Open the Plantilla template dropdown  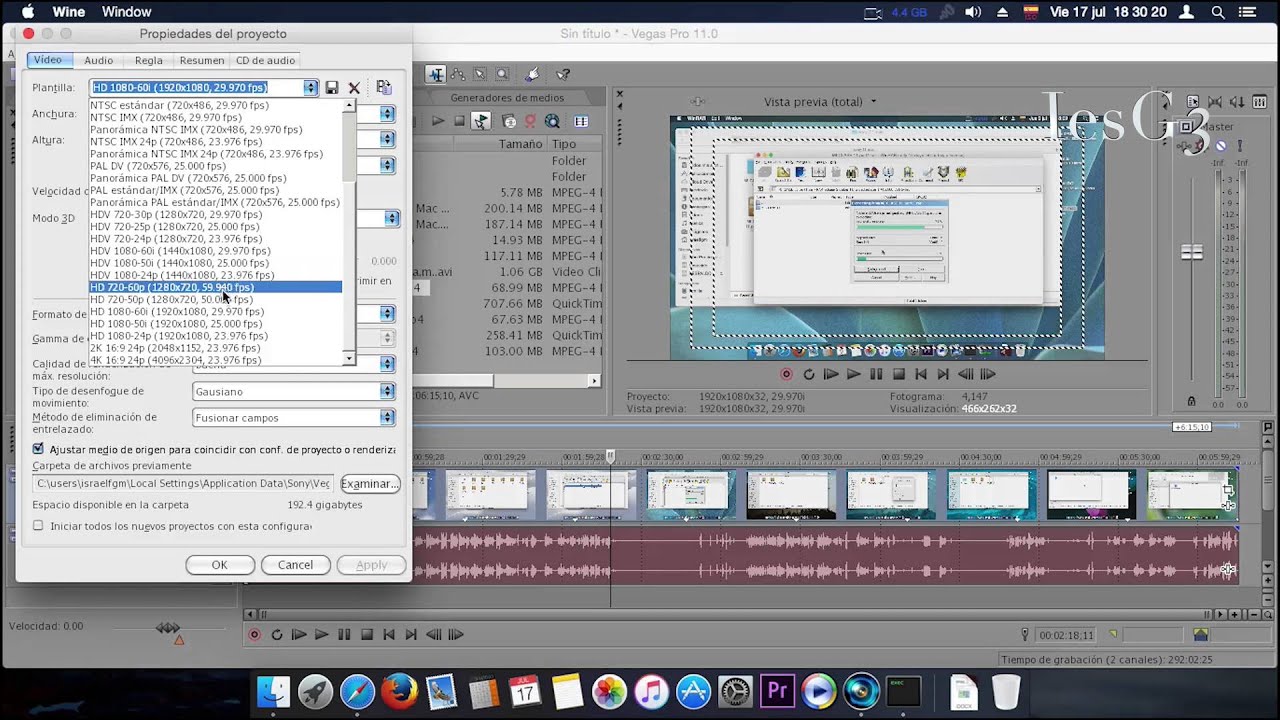pos(311,88)
